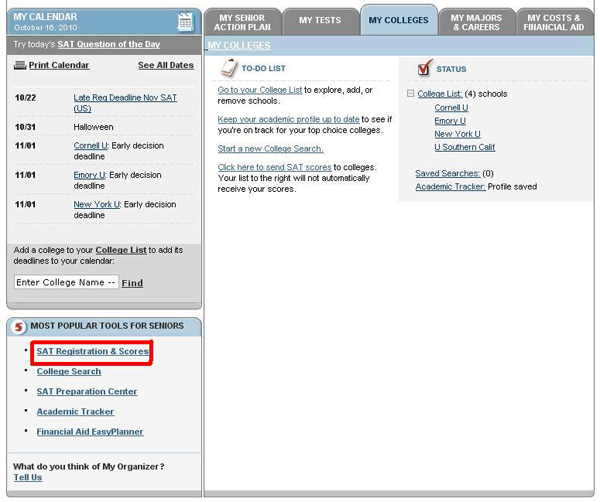Screen dimensions: 600x502
Task: Select Emory U in Status college list
Action: coord(450,121)
